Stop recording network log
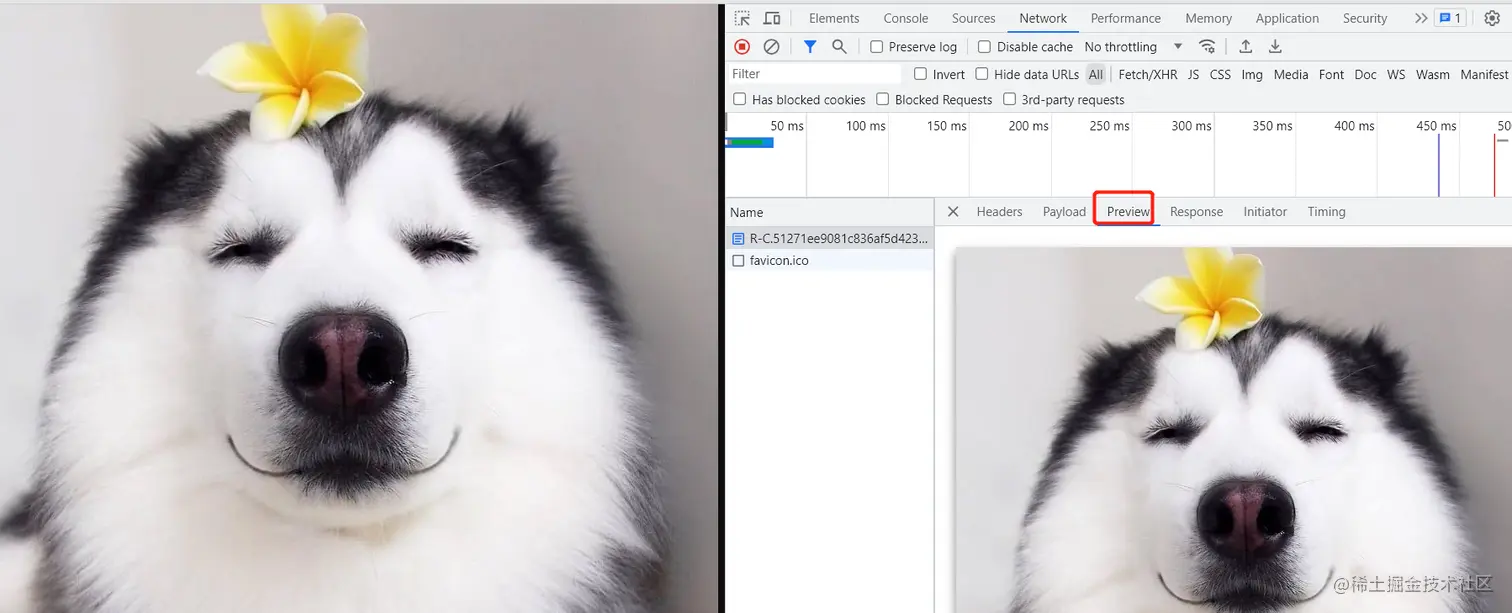This screenshot has height=613, width=1512. 741,46
